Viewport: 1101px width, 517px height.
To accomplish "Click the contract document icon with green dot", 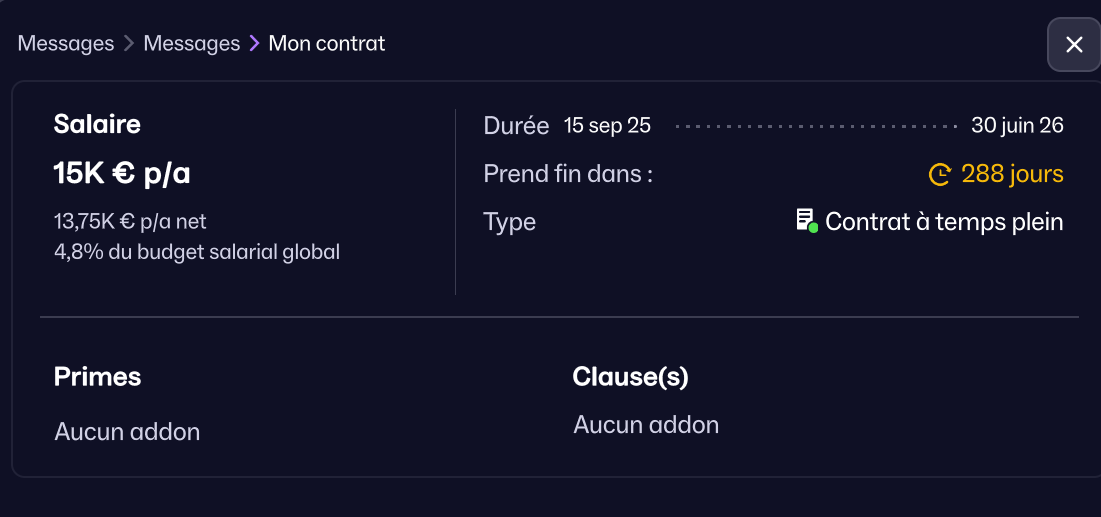I will 807,221.
